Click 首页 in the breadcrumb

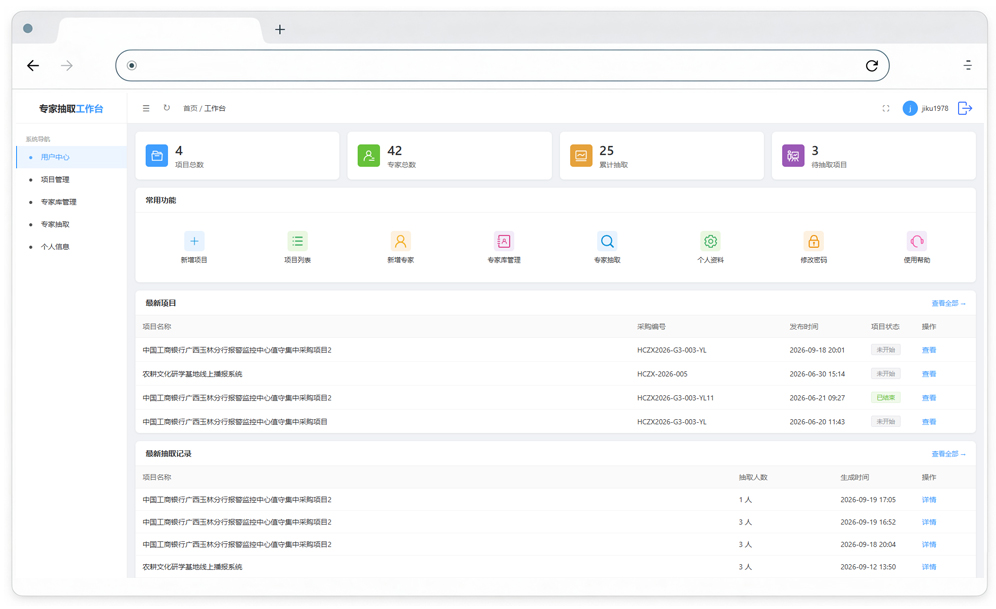click(x=190, y=109)
